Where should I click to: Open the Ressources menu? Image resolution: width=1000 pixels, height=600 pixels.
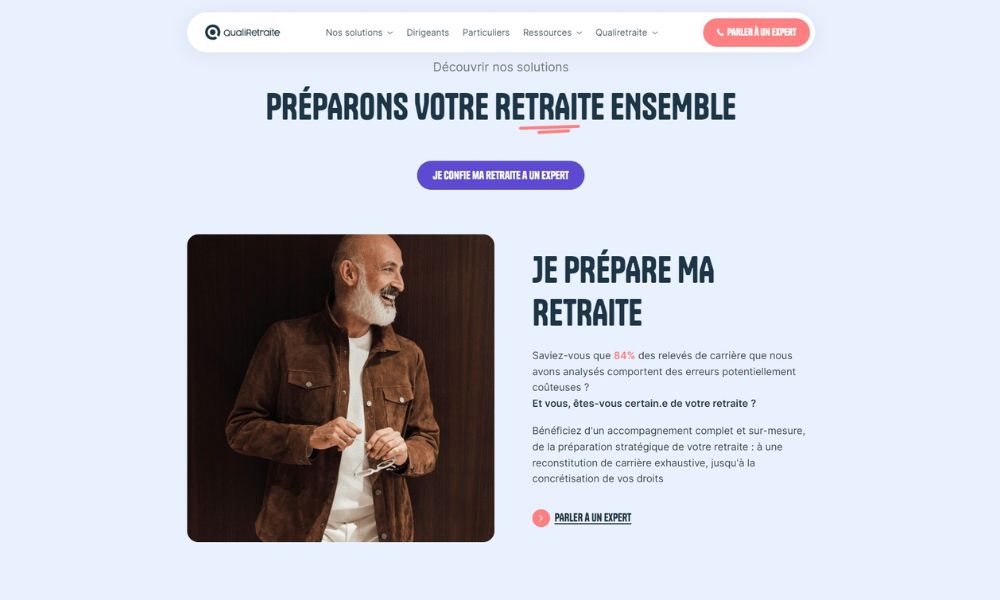pos(547,33)
